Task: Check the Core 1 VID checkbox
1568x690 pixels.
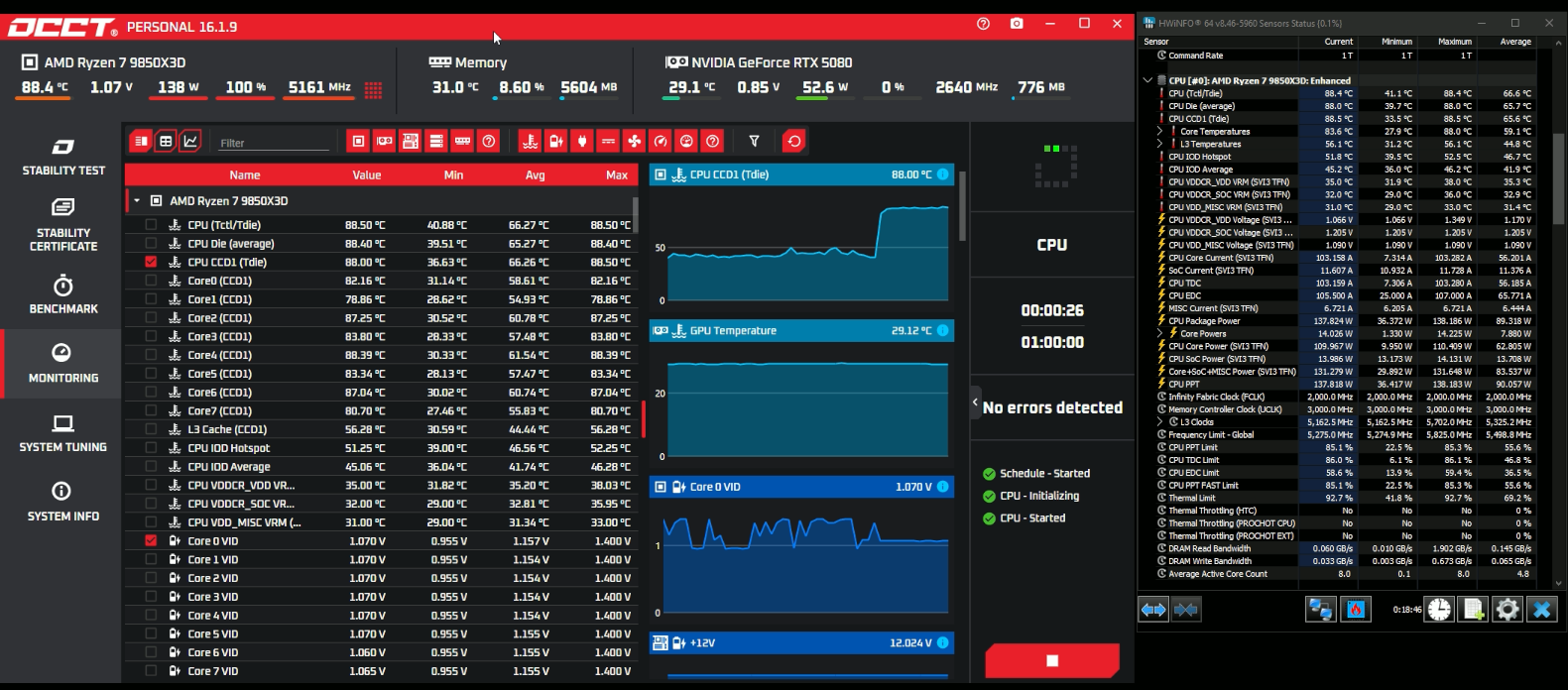Action: [x=151, y=559]
